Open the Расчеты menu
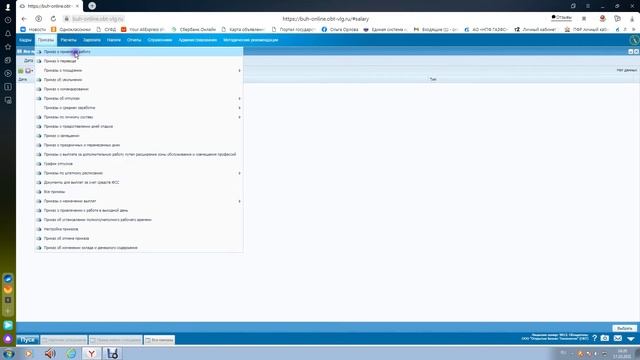The height and width of the screenshot is (360, 640). click(x=69, y=40)
